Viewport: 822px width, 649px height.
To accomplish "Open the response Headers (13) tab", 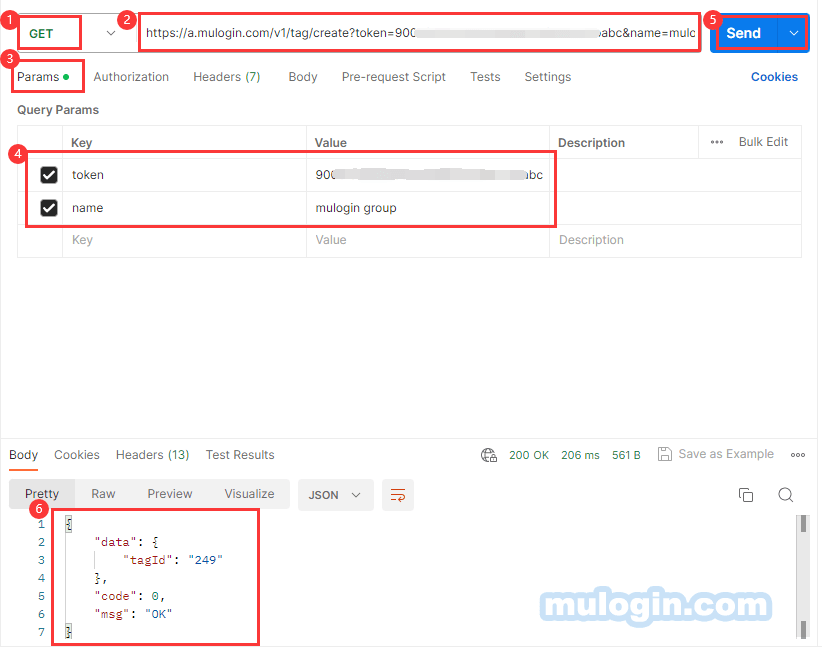I will point(153,455).
